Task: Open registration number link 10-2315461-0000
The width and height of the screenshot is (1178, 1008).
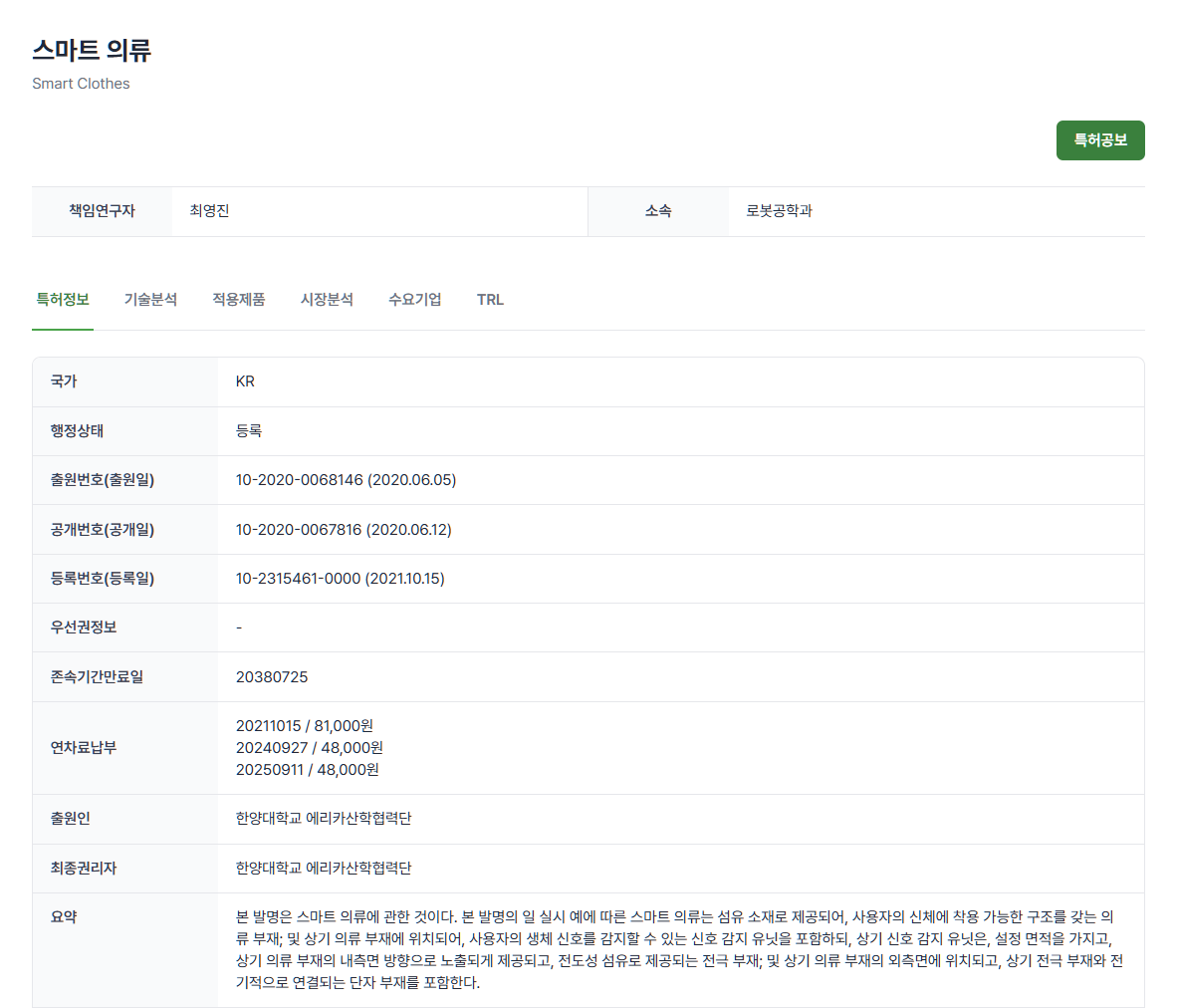Action: (345, 579)
